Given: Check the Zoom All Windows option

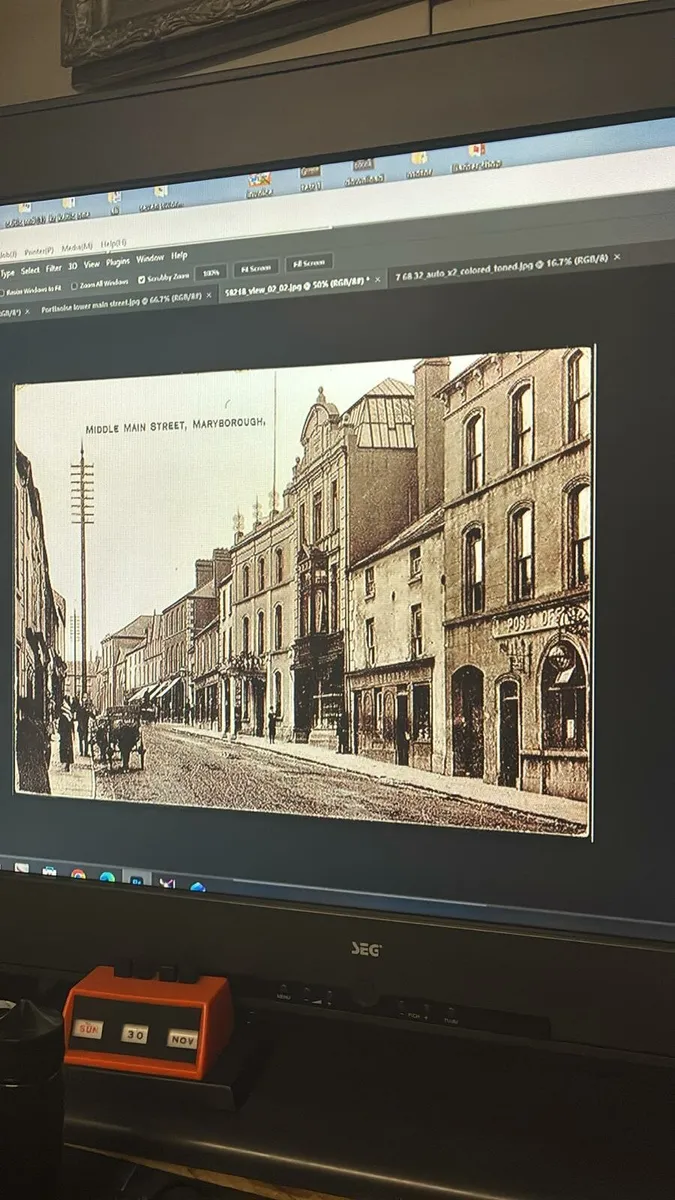Looking at the screenshot, I should pos(72,284).
